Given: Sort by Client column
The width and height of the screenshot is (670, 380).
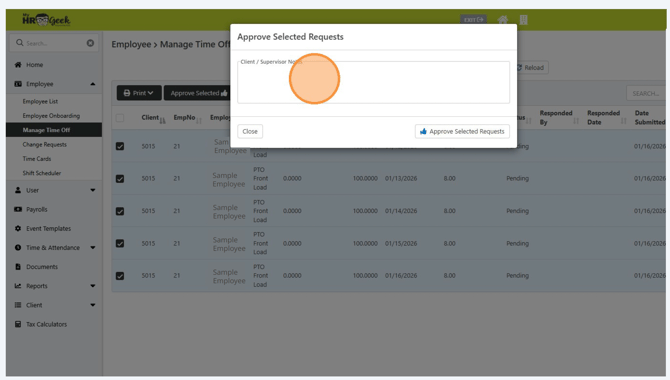Looking at the screenshot, I should click(153, 118).
